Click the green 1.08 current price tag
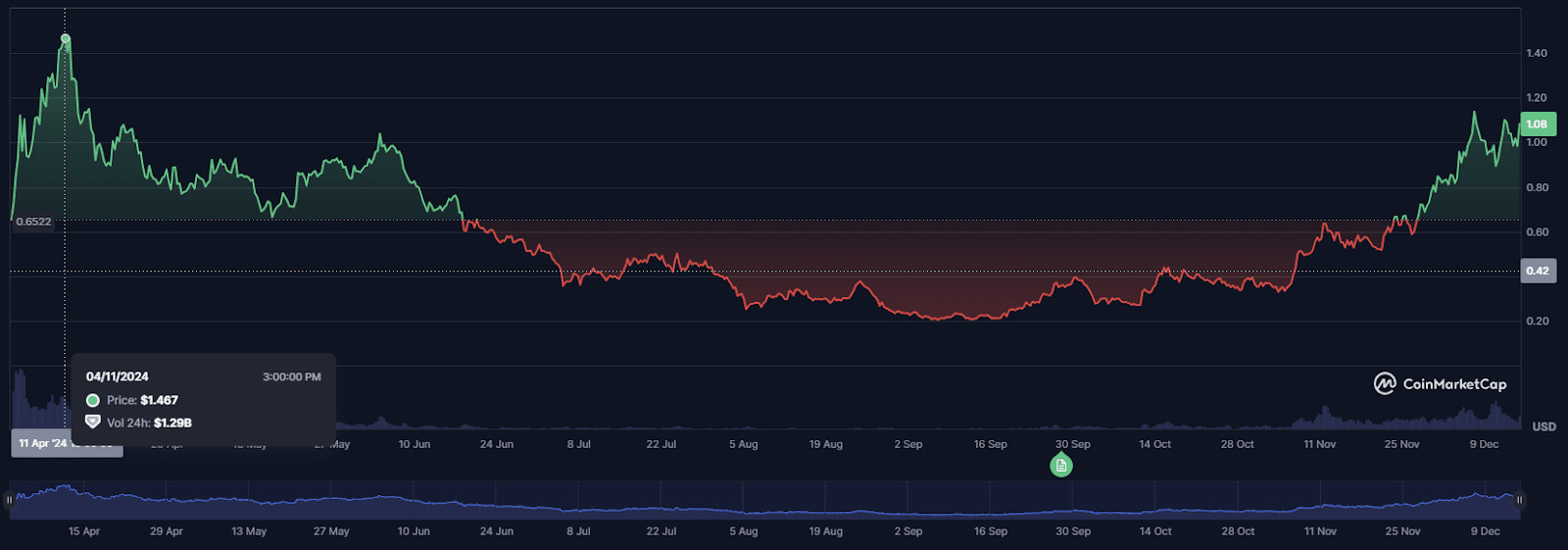The width and height of the screenshot is (1568, 550). 1537,125
